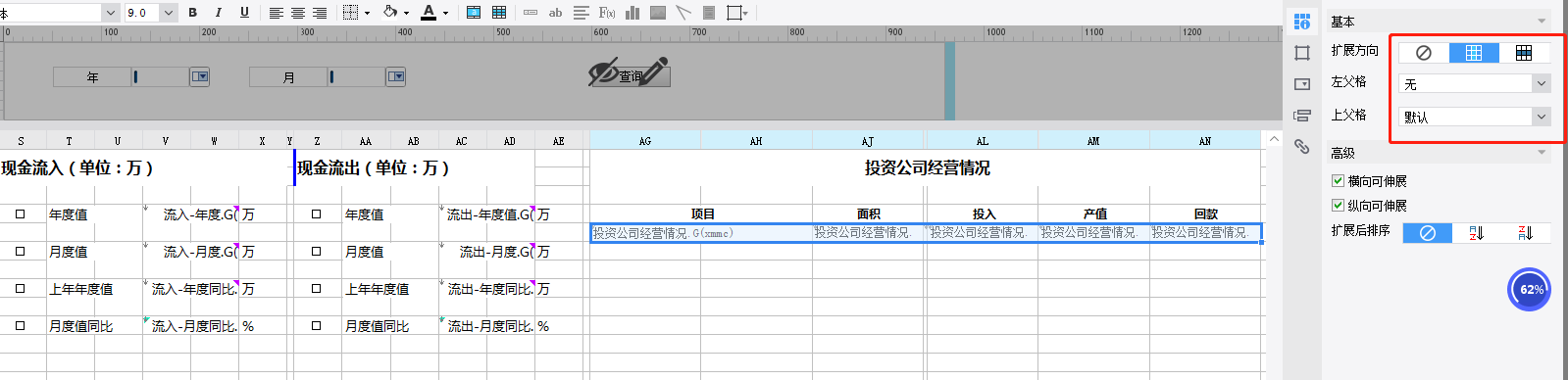
Task: Open the font color dropdown arrow
Action: pyautogui.click(x=445, y=14)
